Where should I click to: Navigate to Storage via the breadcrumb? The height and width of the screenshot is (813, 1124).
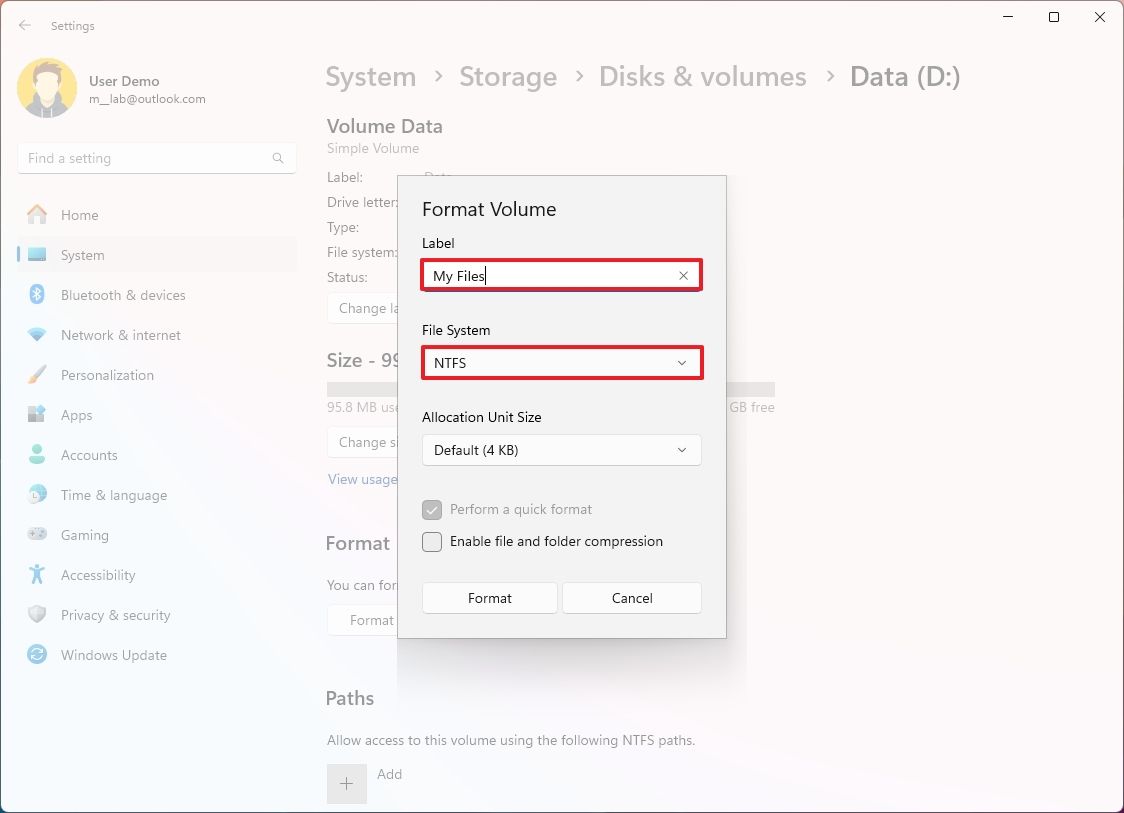pyautogui.click(x=508, y=76)
